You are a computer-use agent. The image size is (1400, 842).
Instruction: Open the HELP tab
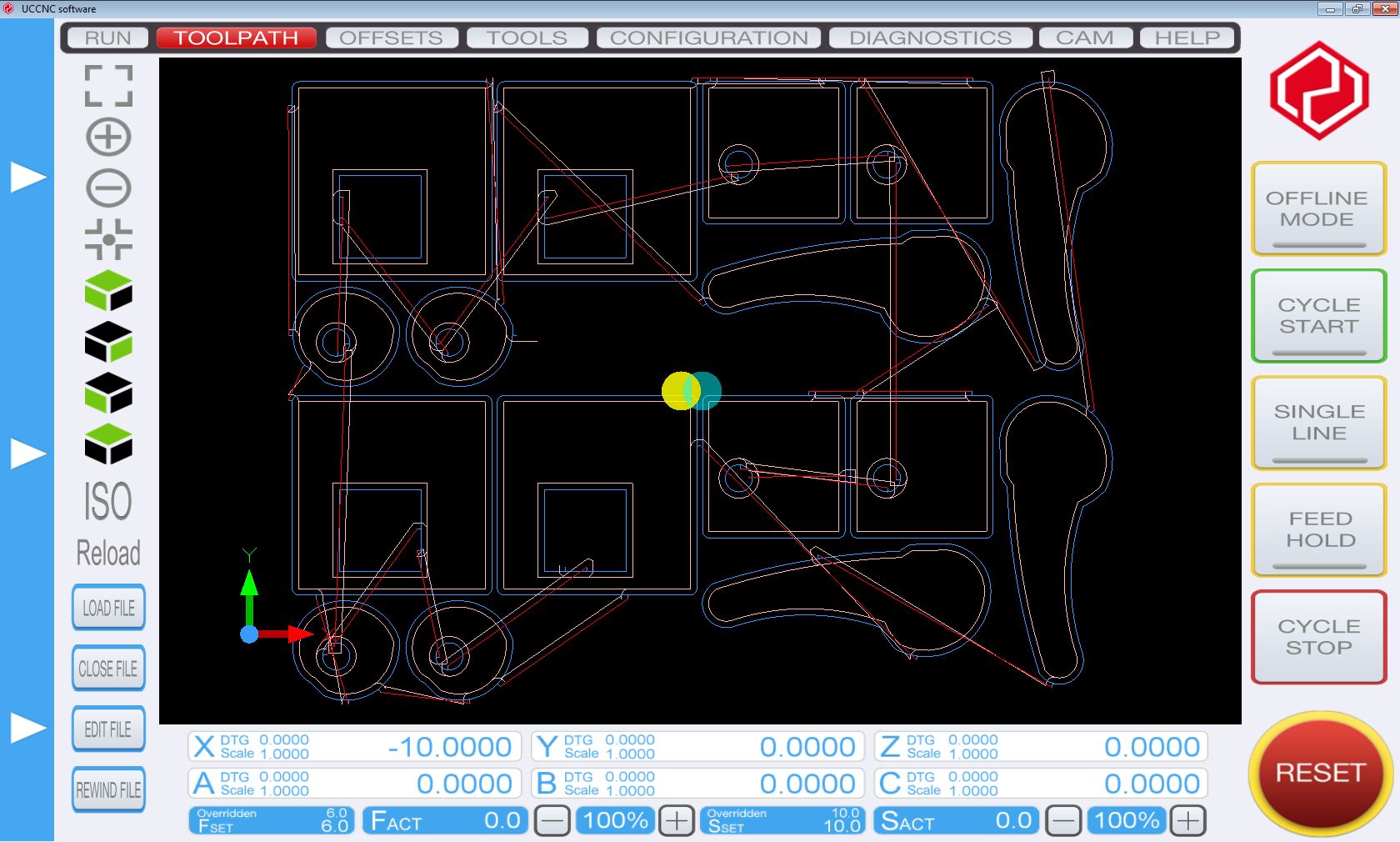pos(1187,38)
